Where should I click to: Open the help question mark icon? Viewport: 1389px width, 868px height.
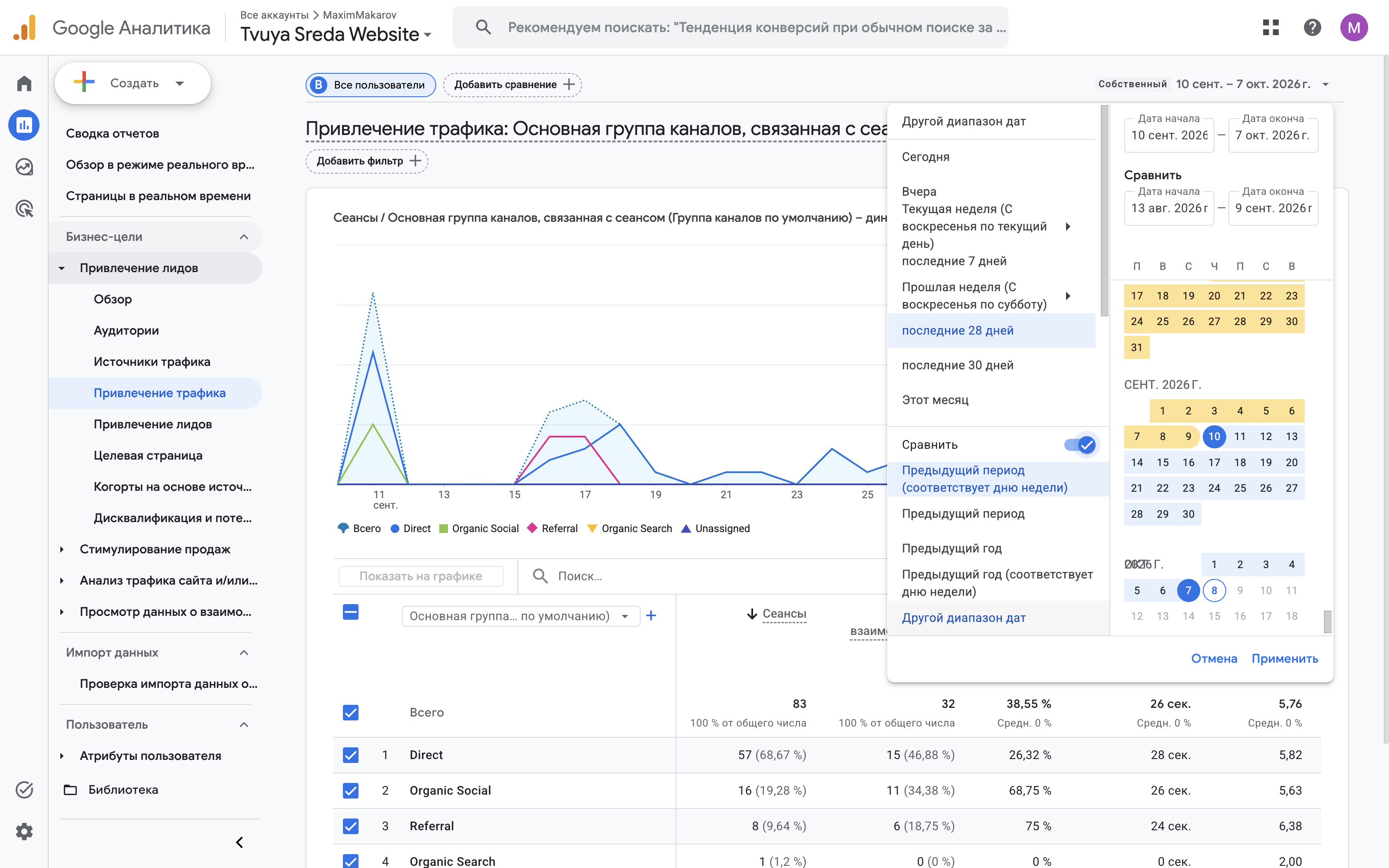pos(1312,27)
